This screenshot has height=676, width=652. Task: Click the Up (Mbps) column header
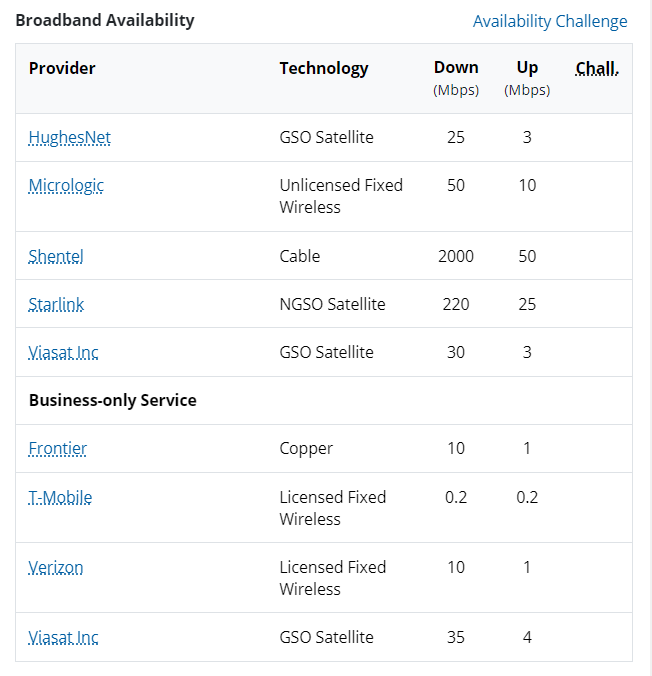[x=527, y=78]
